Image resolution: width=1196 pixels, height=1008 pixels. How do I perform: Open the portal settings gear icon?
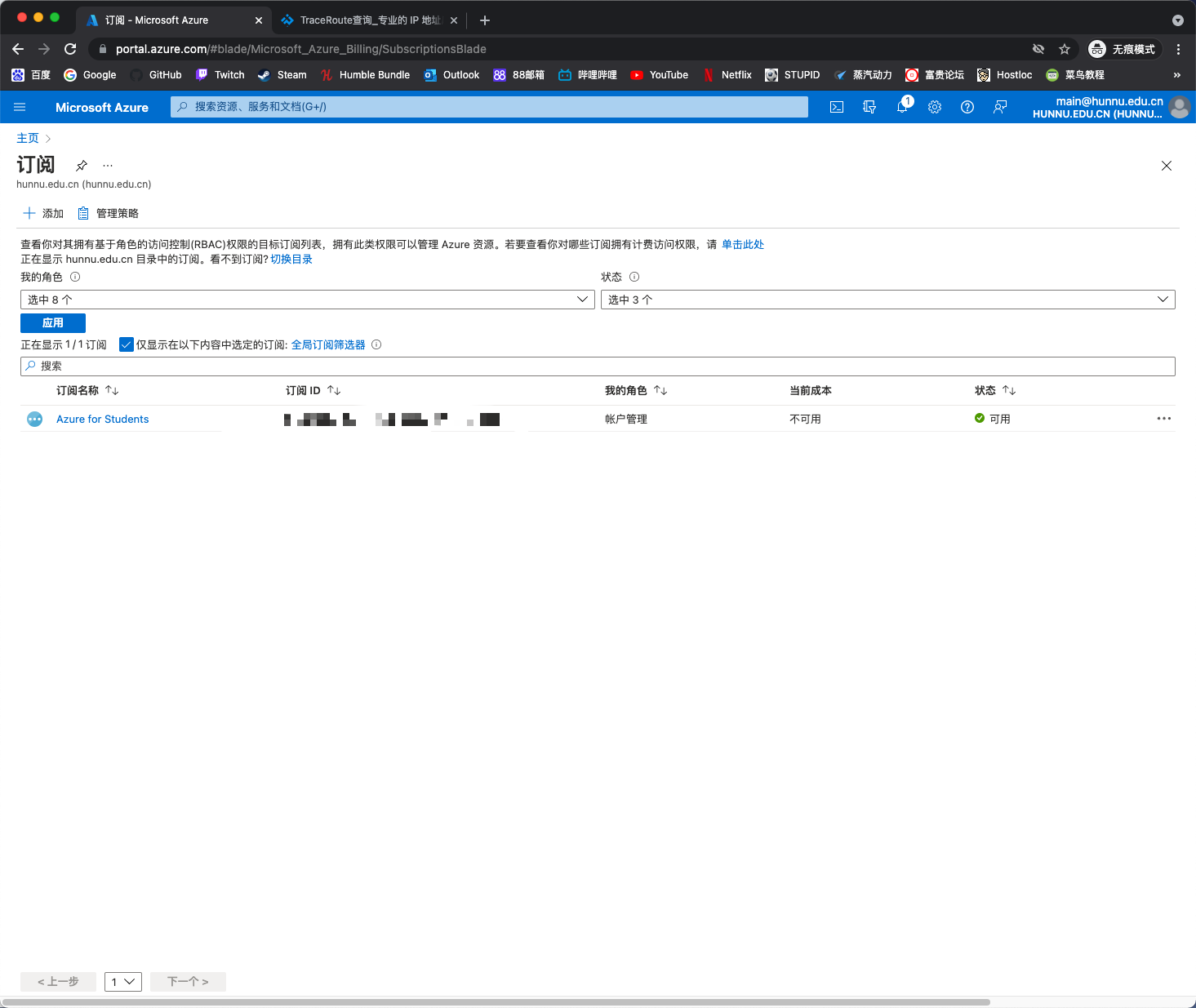935,107
